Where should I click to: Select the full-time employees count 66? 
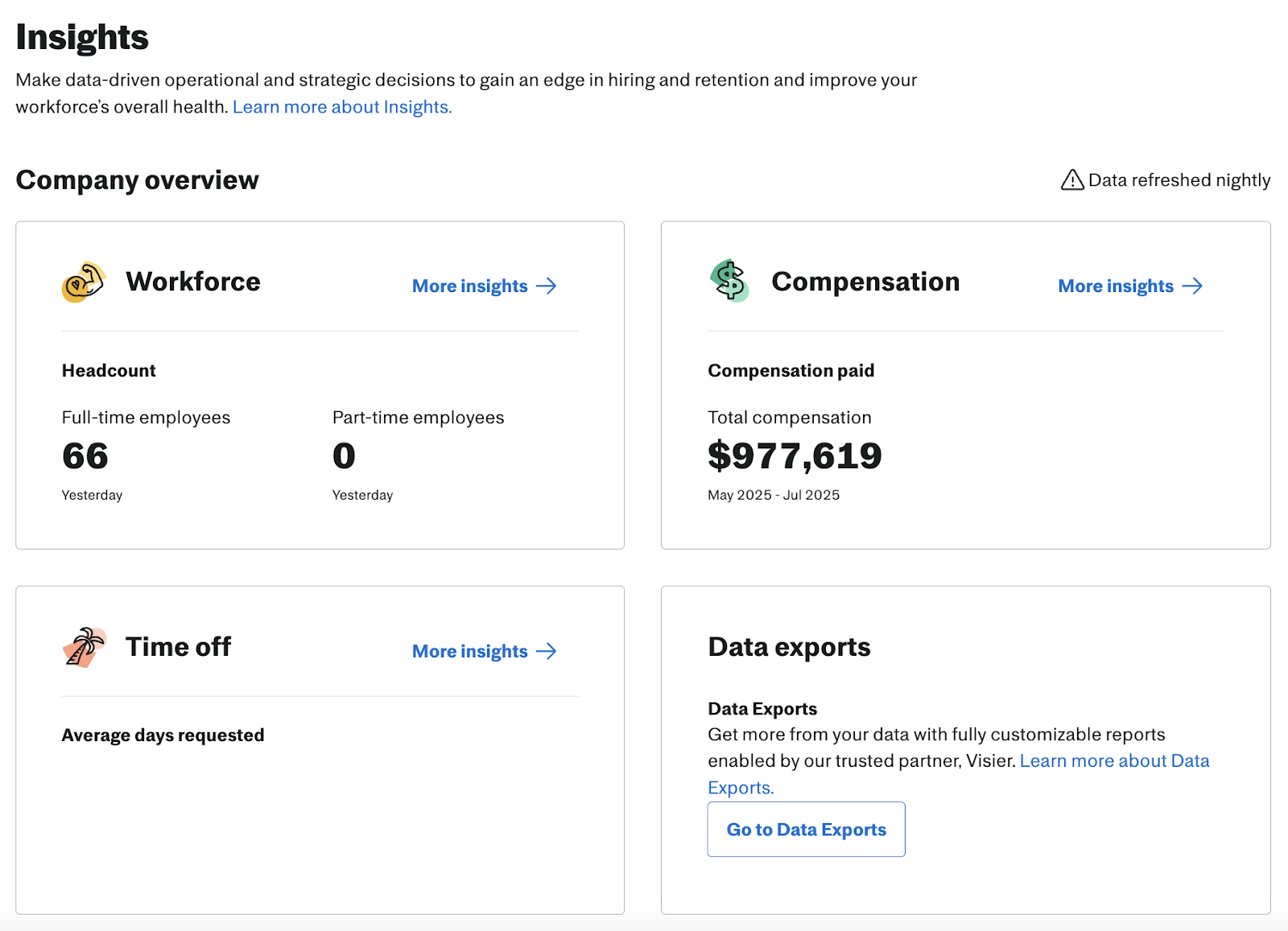85,456
